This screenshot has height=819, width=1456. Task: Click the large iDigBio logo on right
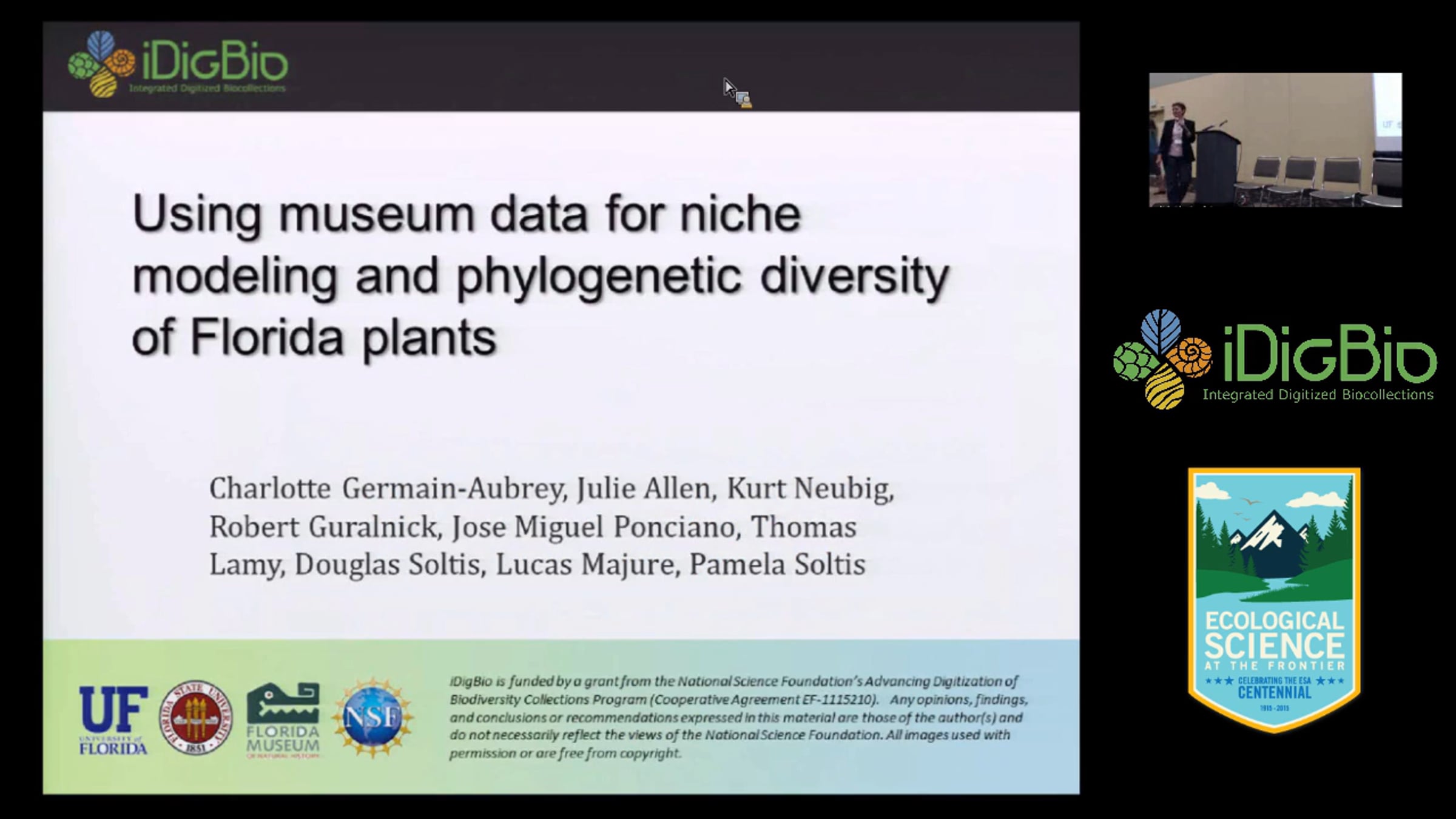pyautogui.click(x=1274, y=359)
